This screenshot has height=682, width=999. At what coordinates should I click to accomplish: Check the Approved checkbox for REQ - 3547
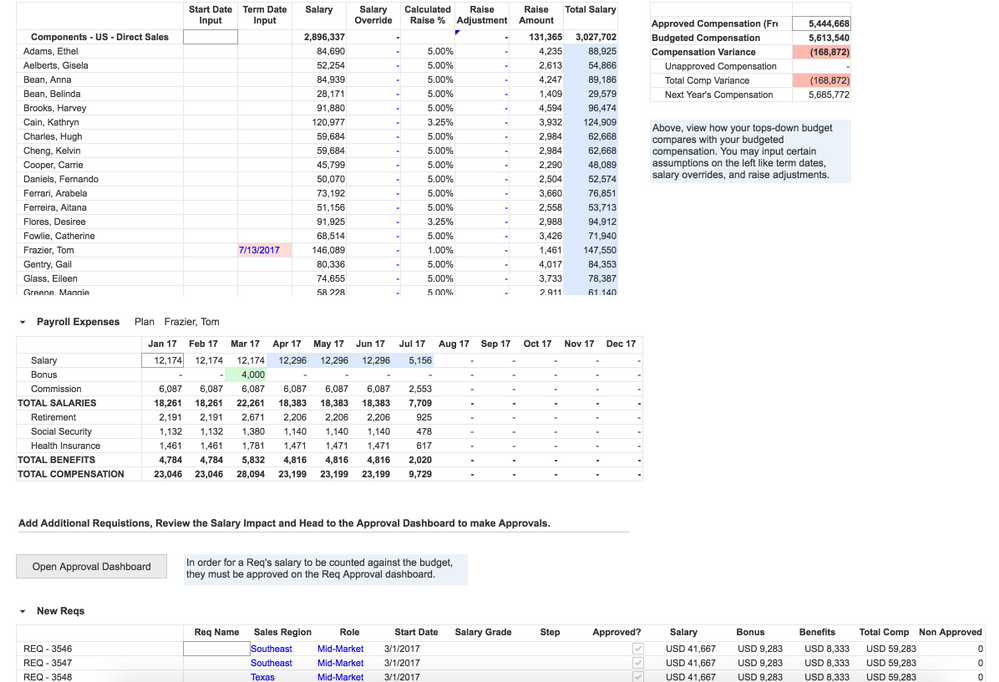[x=638, y=663]
